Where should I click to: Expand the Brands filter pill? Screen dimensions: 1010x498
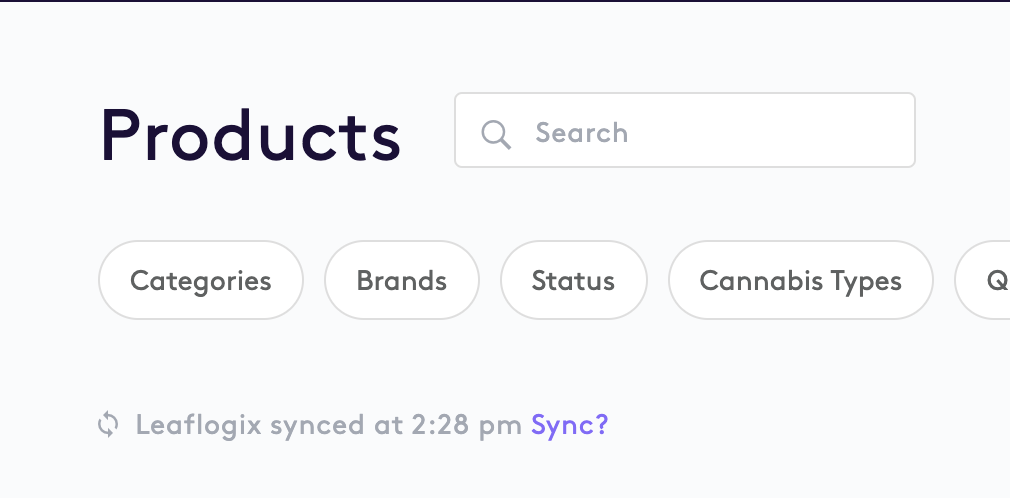tap(402, 280)
